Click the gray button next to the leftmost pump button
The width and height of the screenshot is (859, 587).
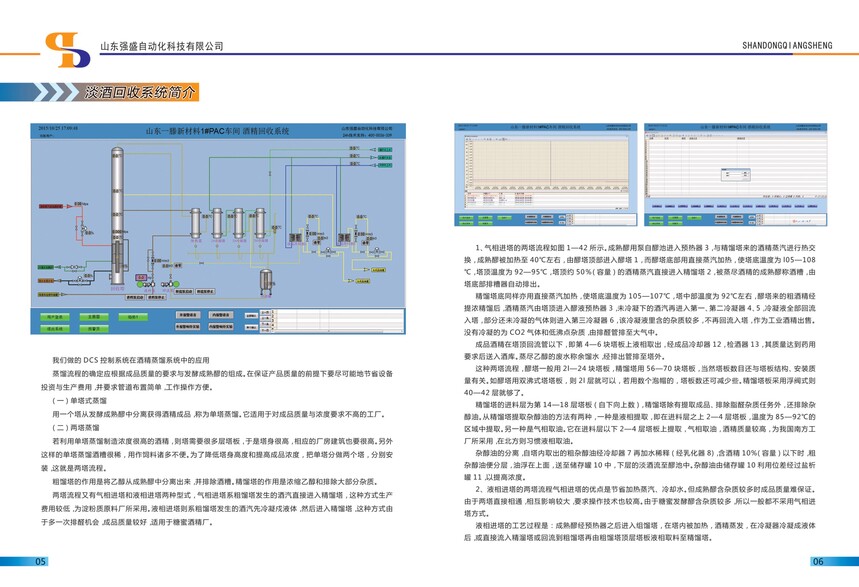tap(157, 298)
